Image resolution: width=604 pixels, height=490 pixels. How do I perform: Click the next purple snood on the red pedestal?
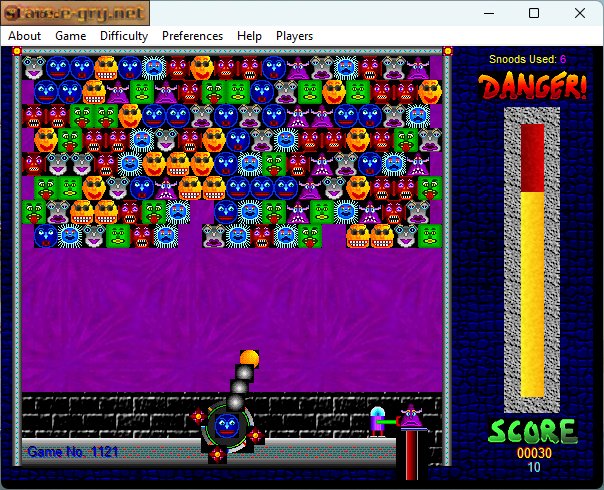(411, 416)
